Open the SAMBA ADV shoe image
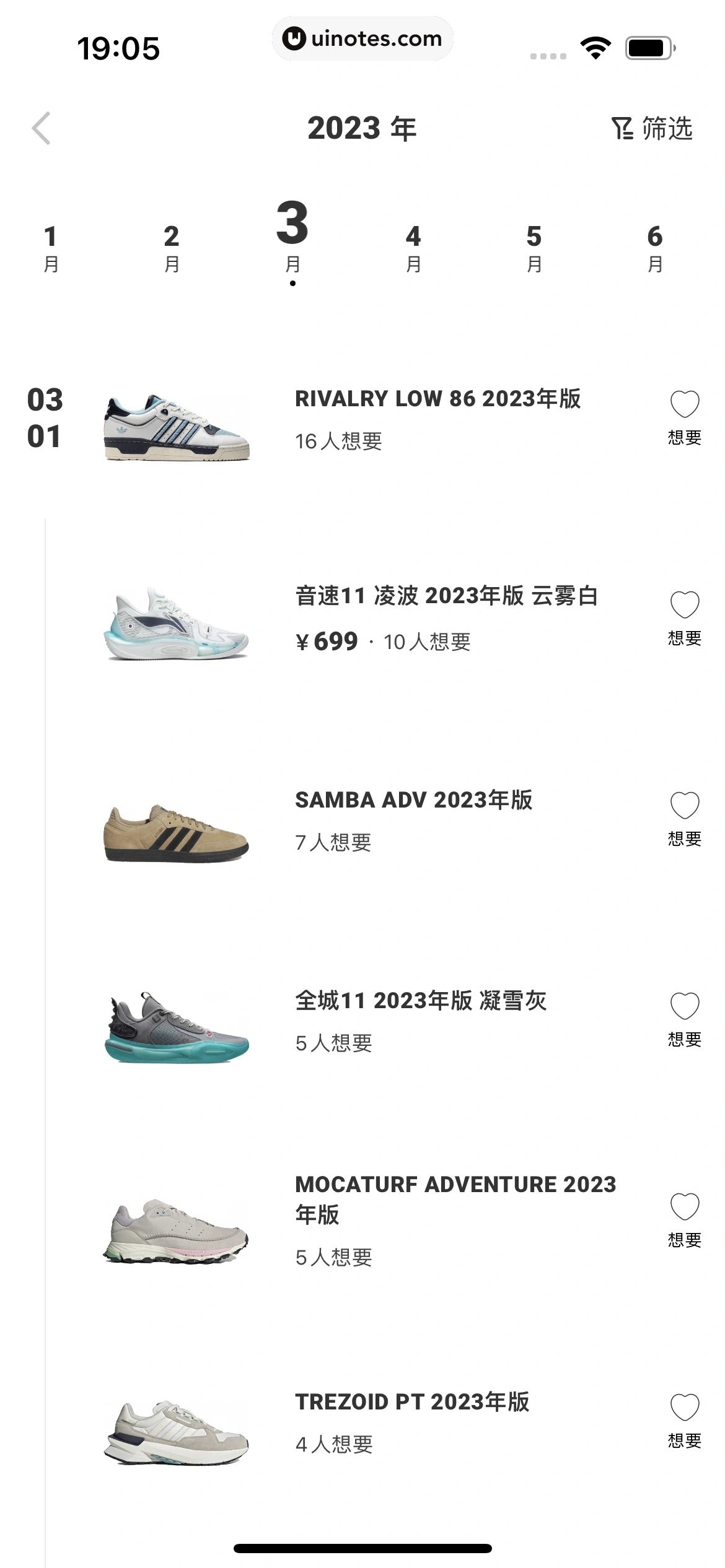725x1568 pixels. [x=177, y=833]
